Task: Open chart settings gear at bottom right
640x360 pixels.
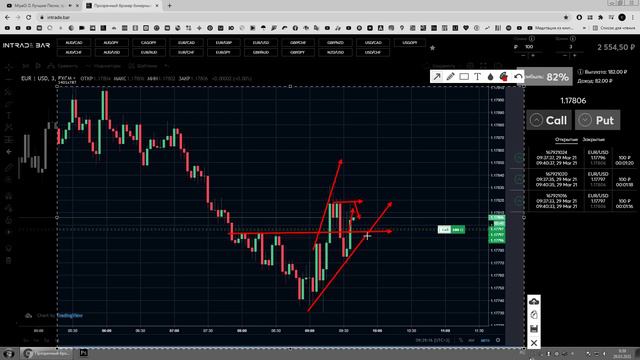Action: point(498,340)
